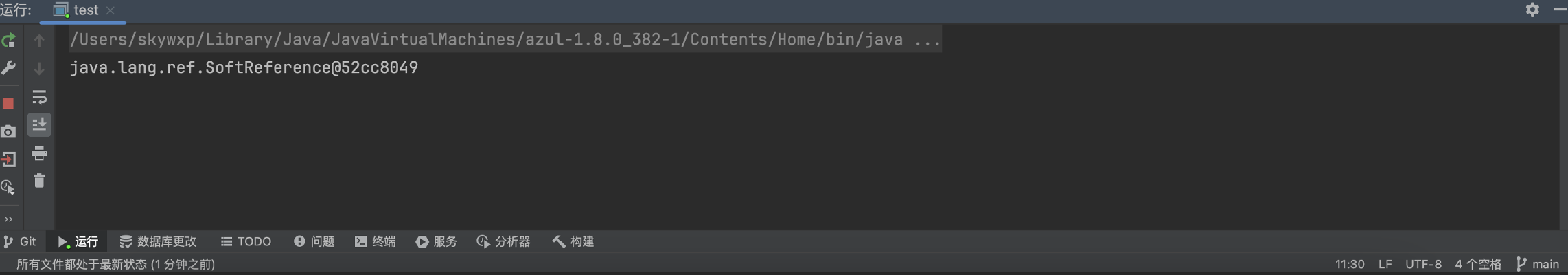Screen dimensions: 1568x275
Task: Open the TODO tool window
Action: (x=246, y=241)
